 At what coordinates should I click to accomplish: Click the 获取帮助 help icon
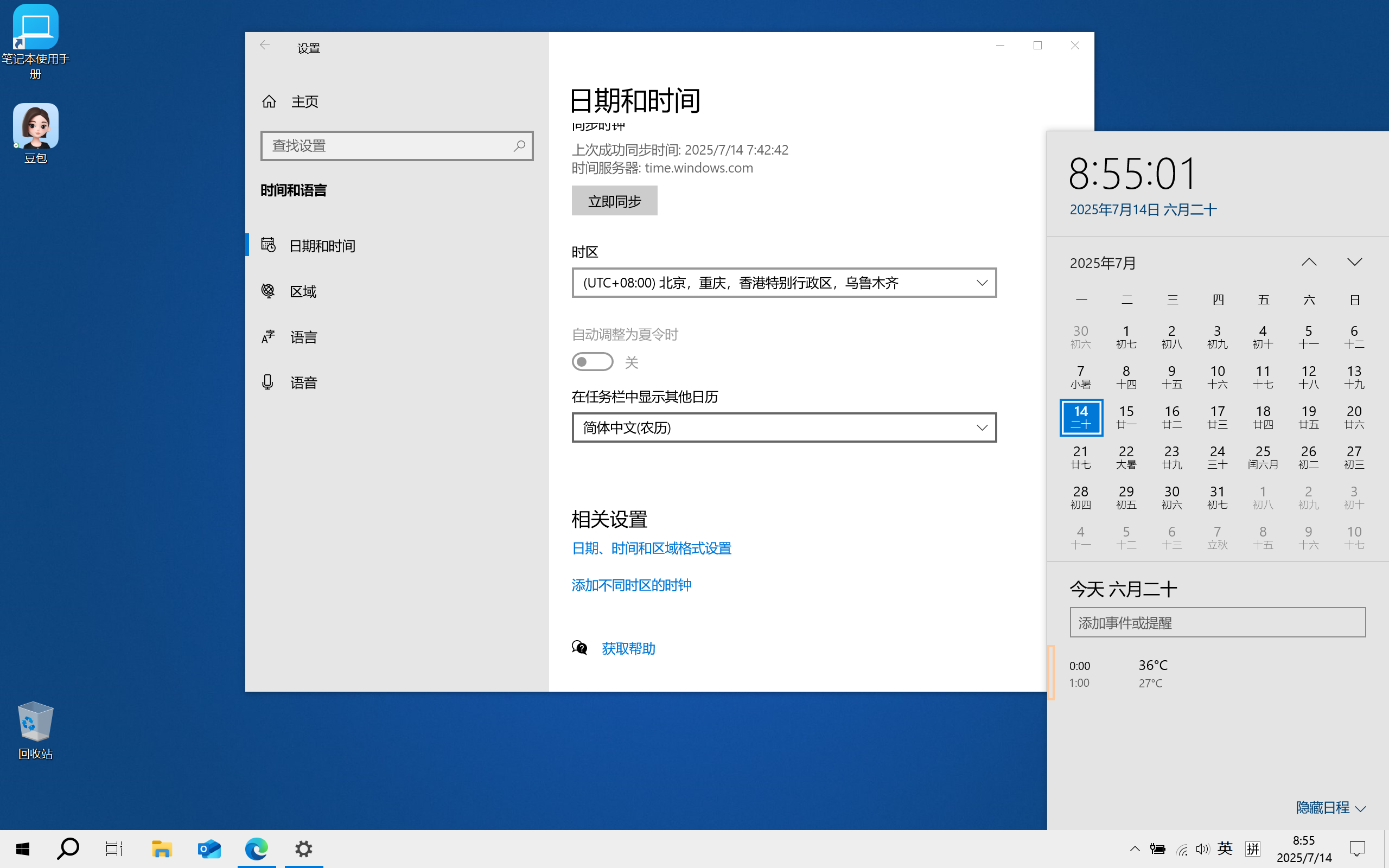[579, 648]
